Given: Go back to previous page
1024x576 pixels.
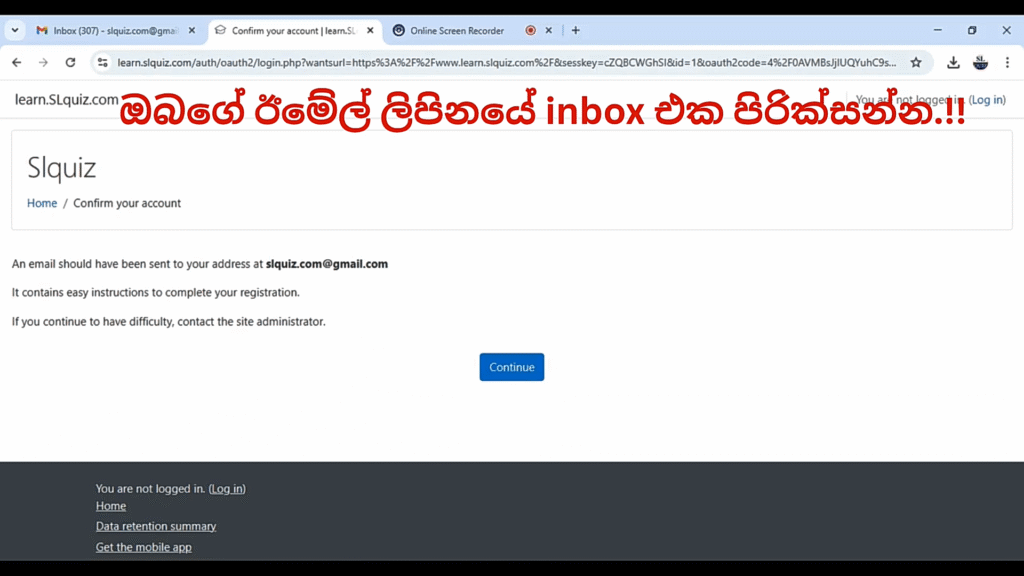Looking at the screenshot, I should click(x=17, y=63).
